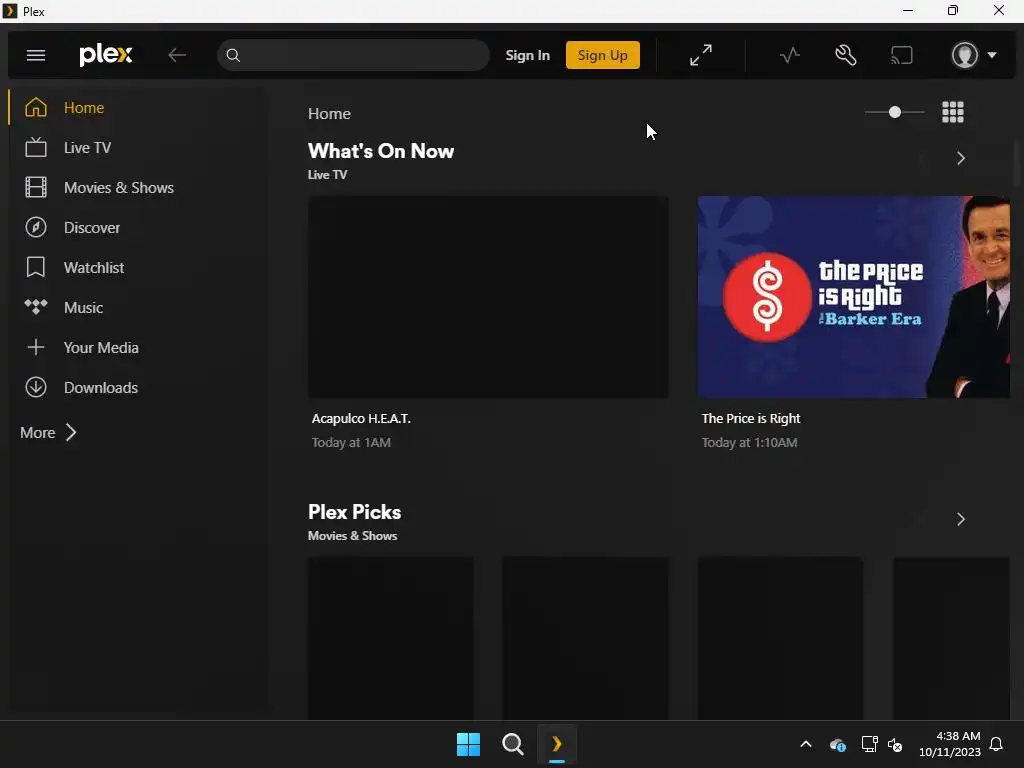Open the user account avatar
The image size is (1024, 768).
[965, 56]
